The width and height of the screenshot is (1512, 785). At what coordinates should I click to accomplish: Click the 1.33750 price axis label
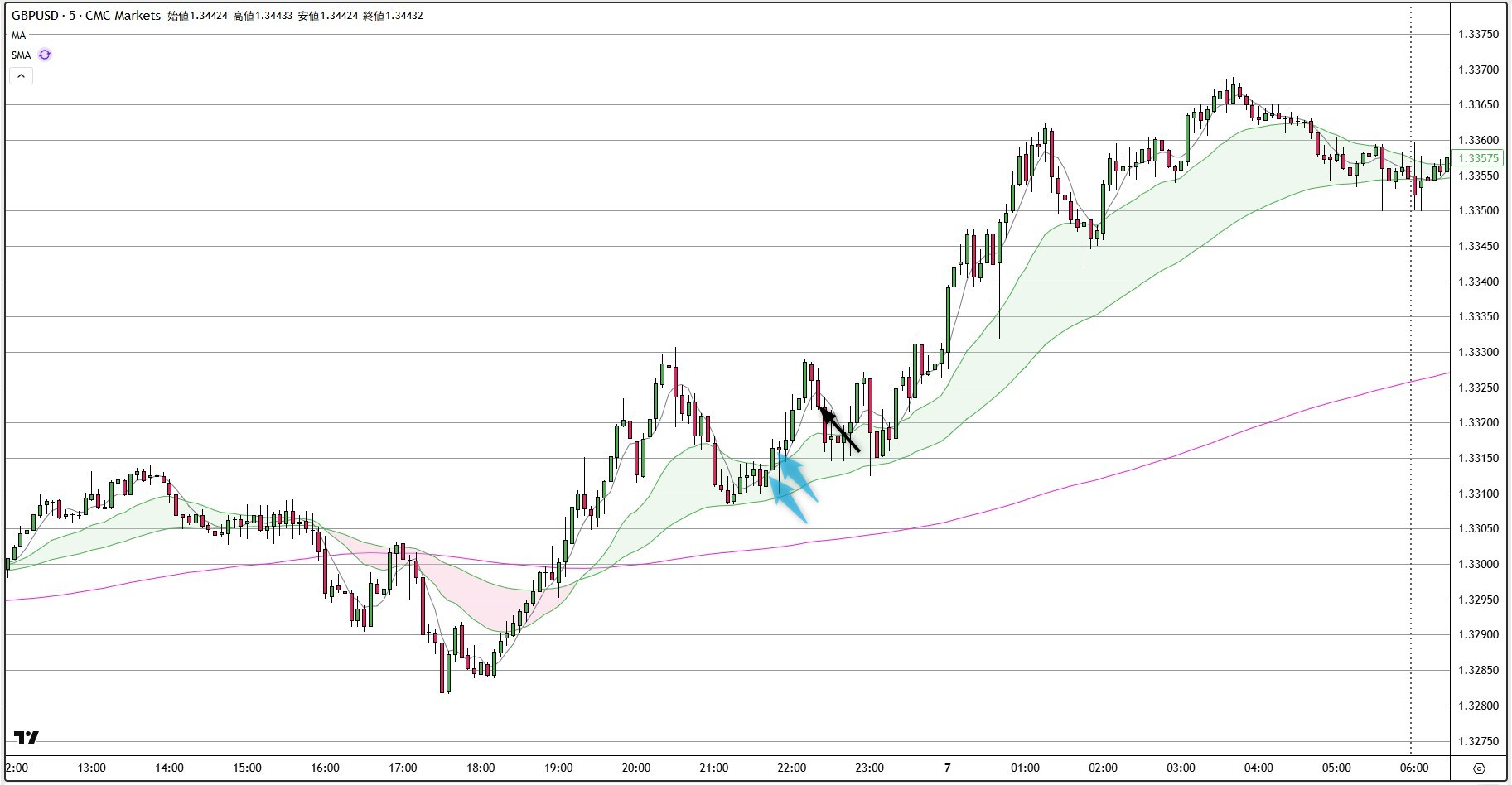coord(1479,34)
